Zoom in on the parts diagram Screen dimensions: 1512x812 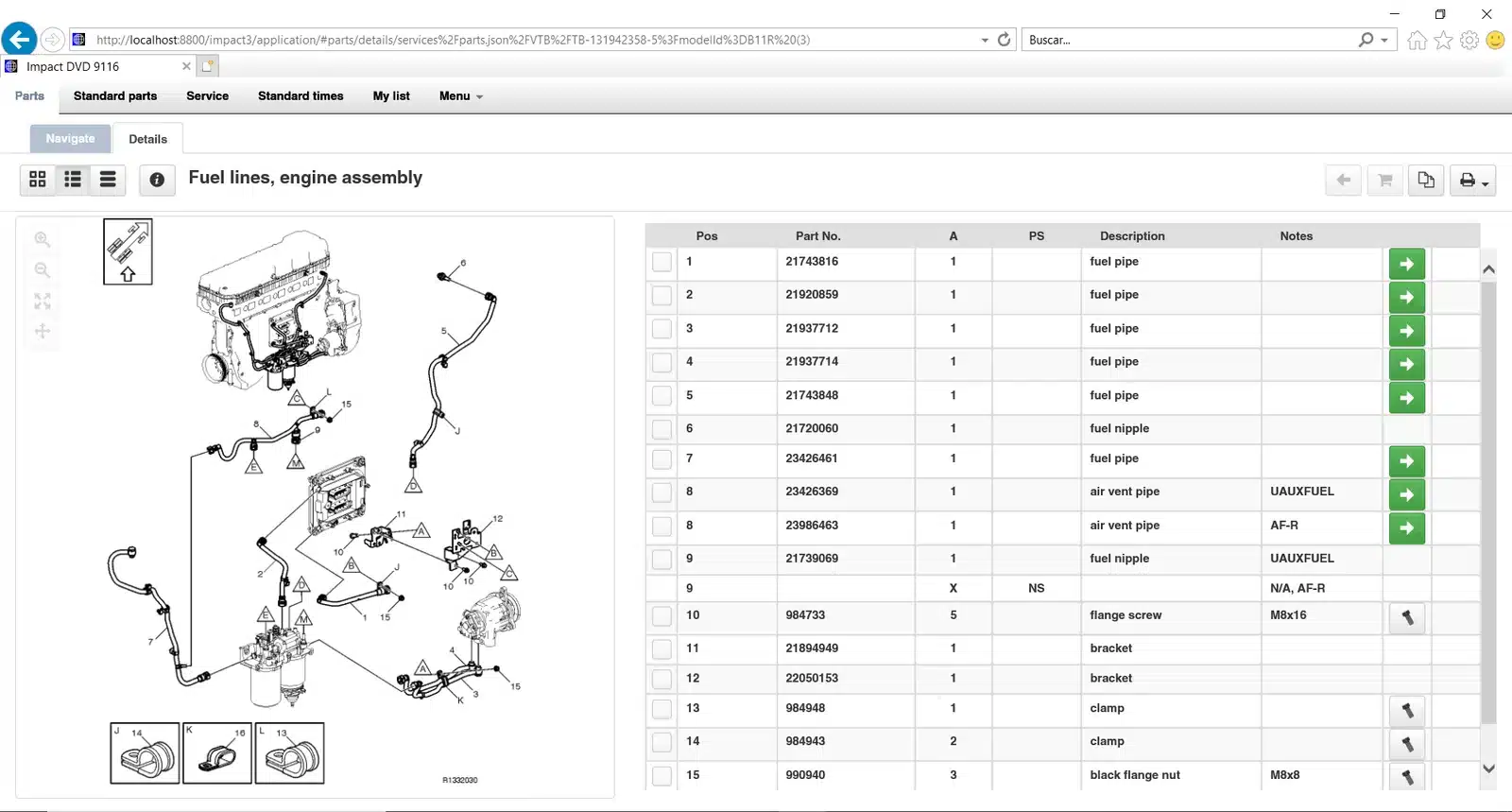[43, 239]
